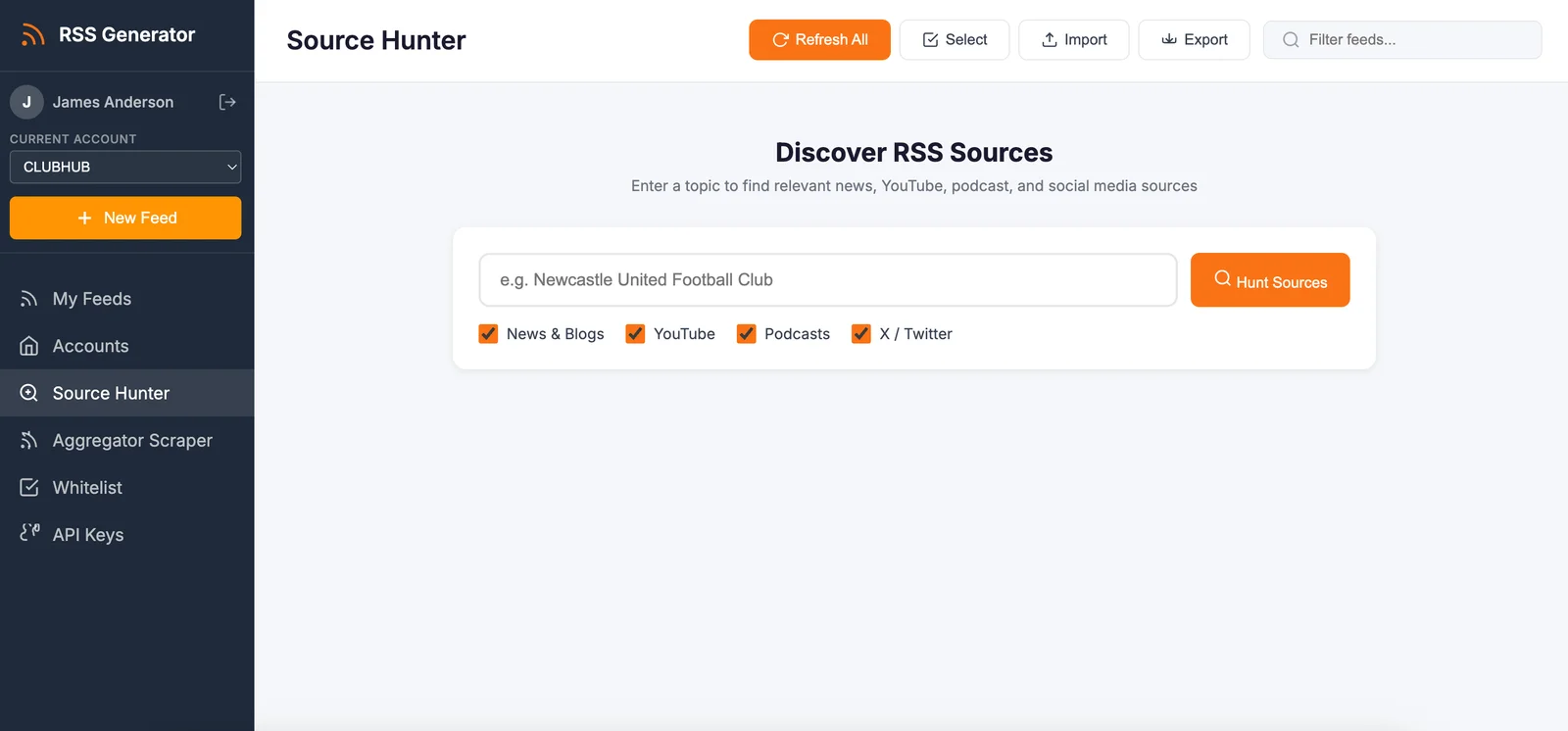
Task: Click the logout icon next to James Anderson
Action: point(227,102)
